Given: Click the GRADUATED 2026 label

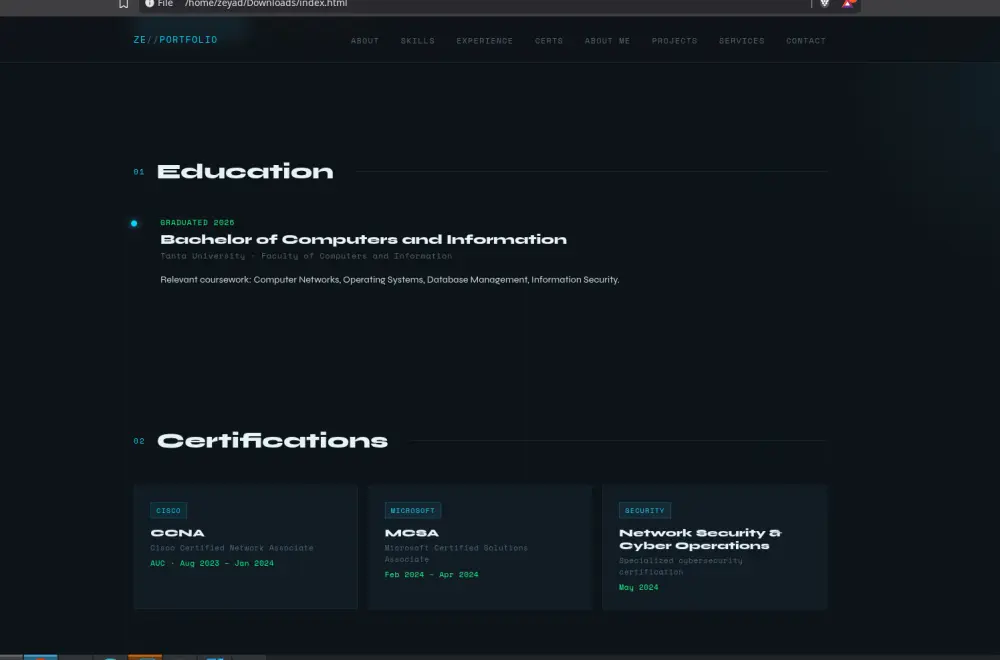Looking at the screenshot, I should click(x=197, y=223).
